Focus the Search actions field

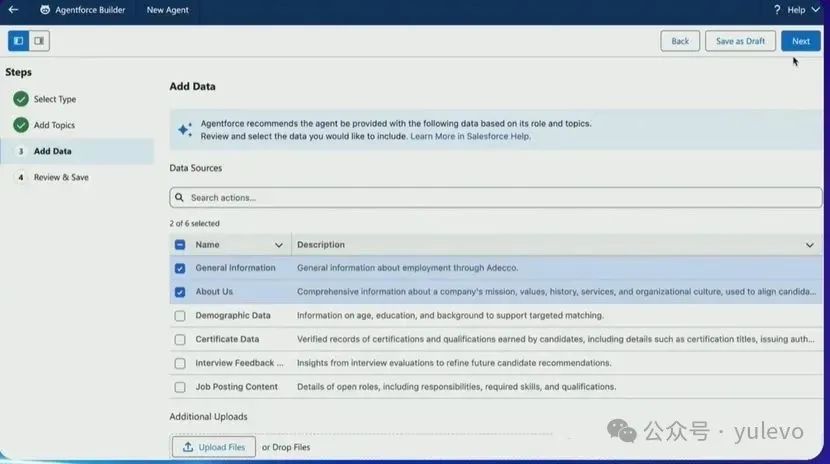496,197
